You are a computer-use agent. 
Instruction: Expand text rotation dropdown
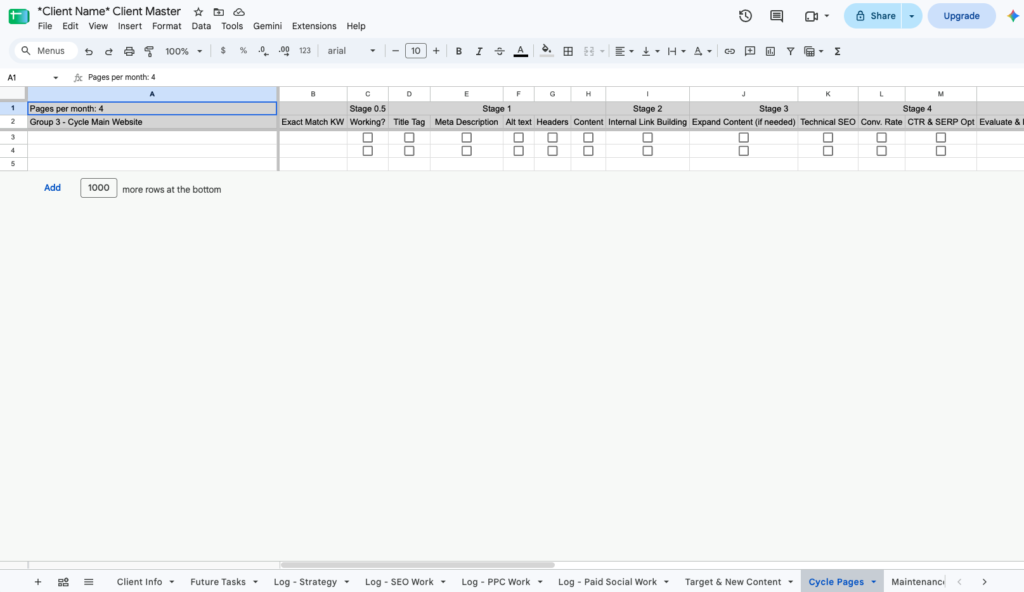(x=710, y=51)
